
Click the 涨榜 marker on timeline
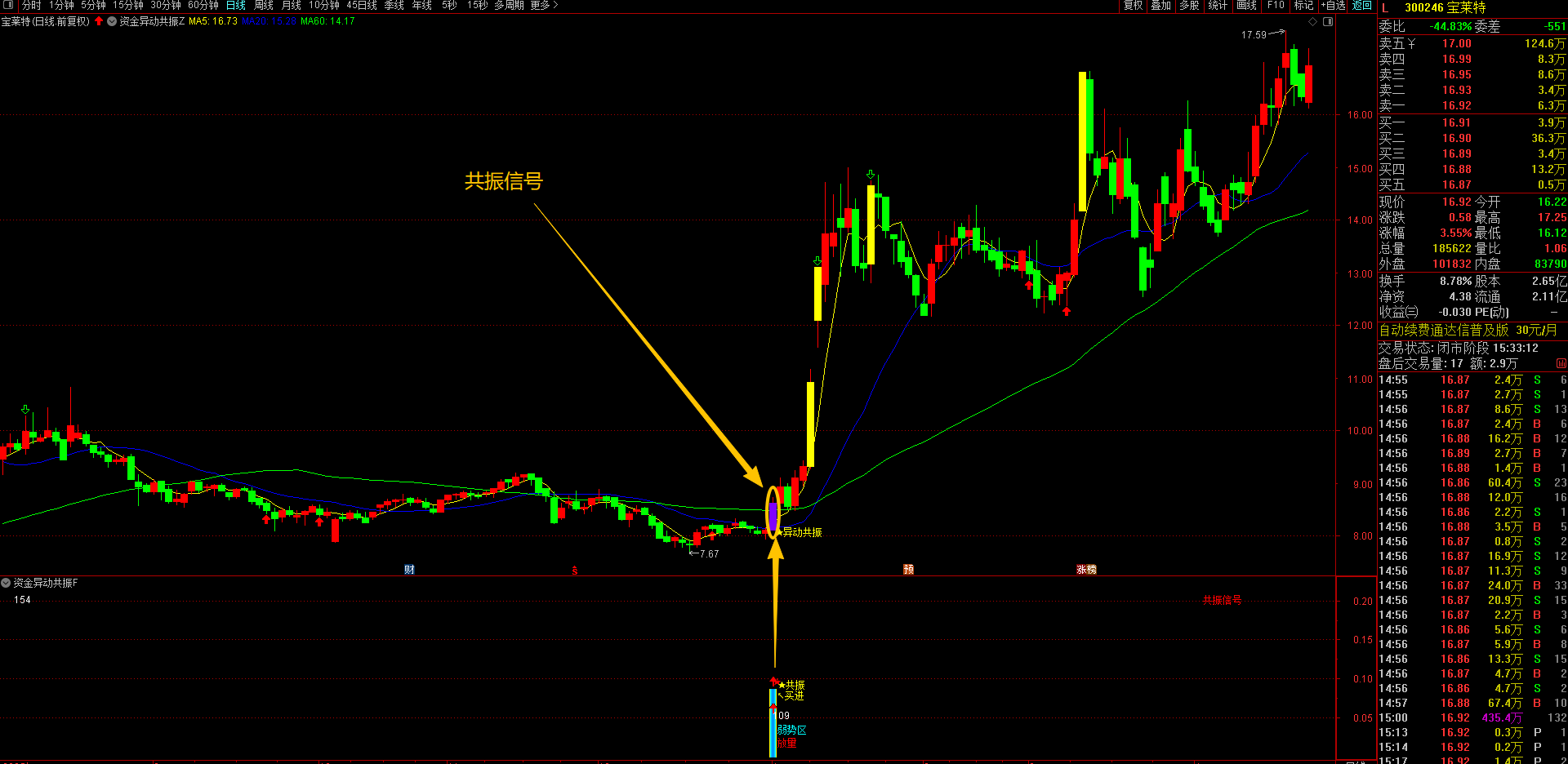(1086, 570)
